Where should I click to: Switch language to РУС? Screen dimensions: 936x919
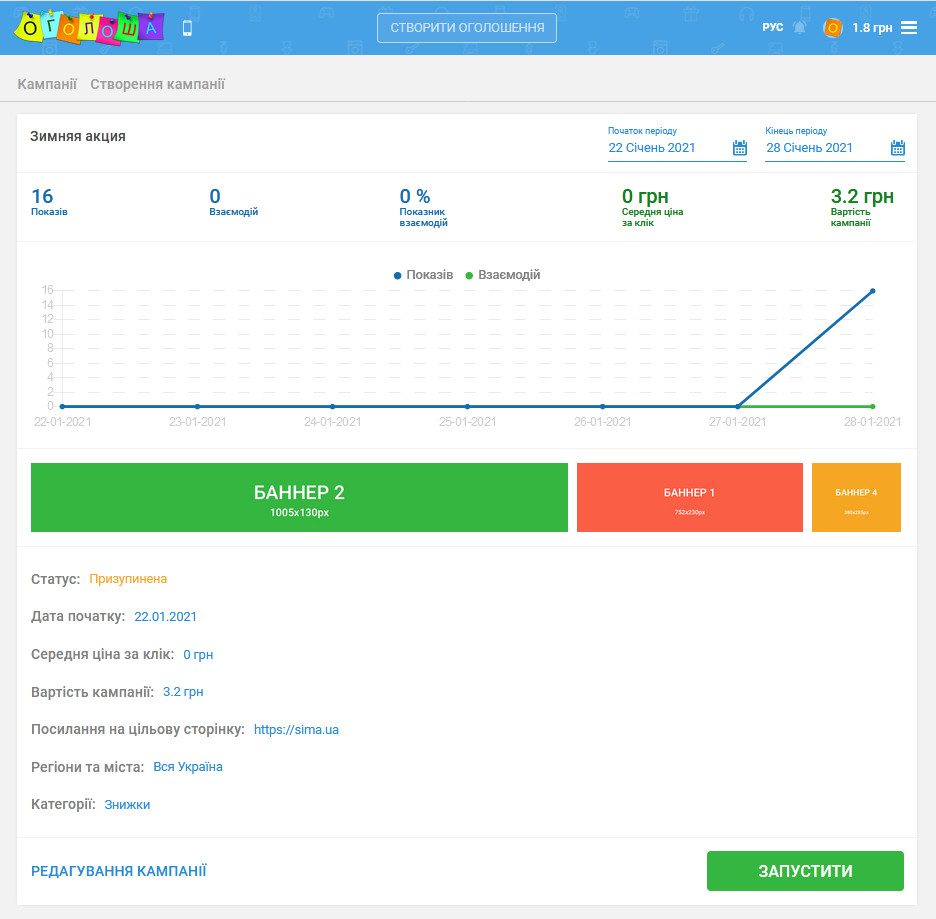(772, 28)
